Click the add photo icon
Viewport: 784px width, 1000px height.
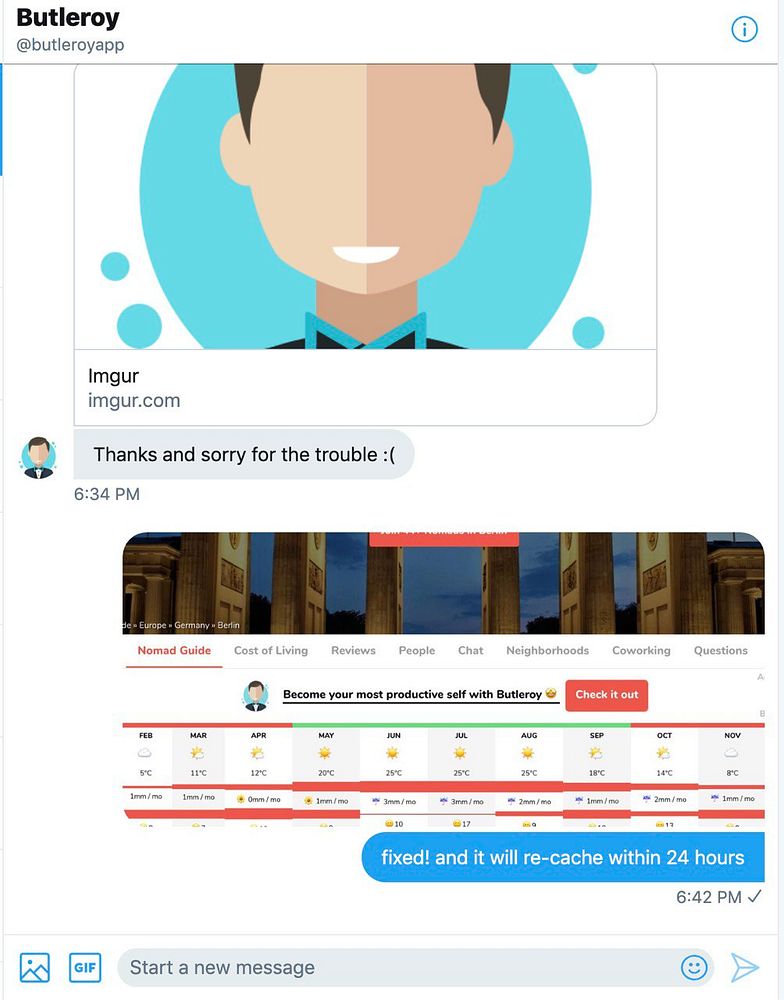click(x=34, y=967)
